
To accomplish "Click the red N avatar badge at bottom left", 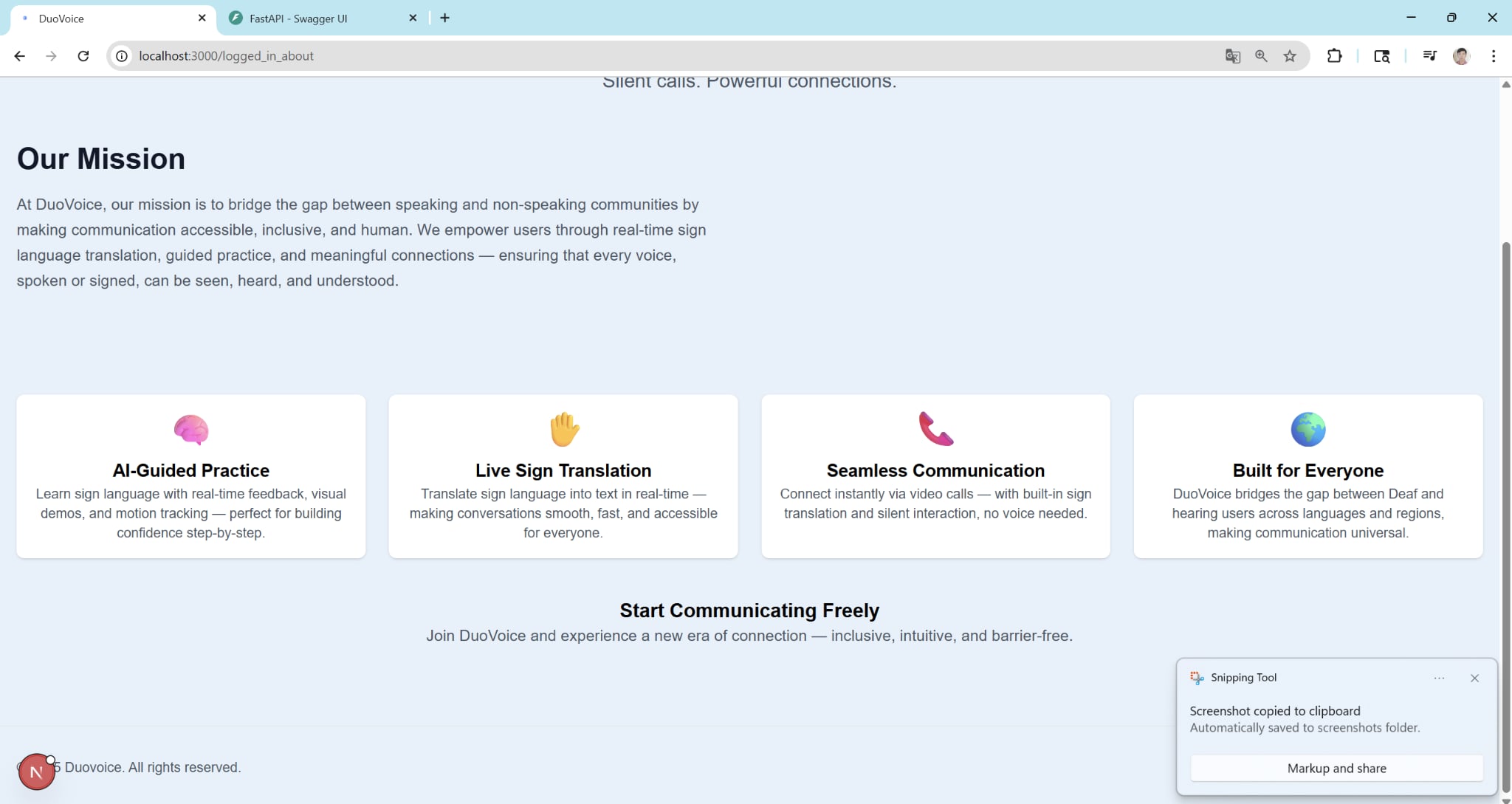I will click(36, 772).
